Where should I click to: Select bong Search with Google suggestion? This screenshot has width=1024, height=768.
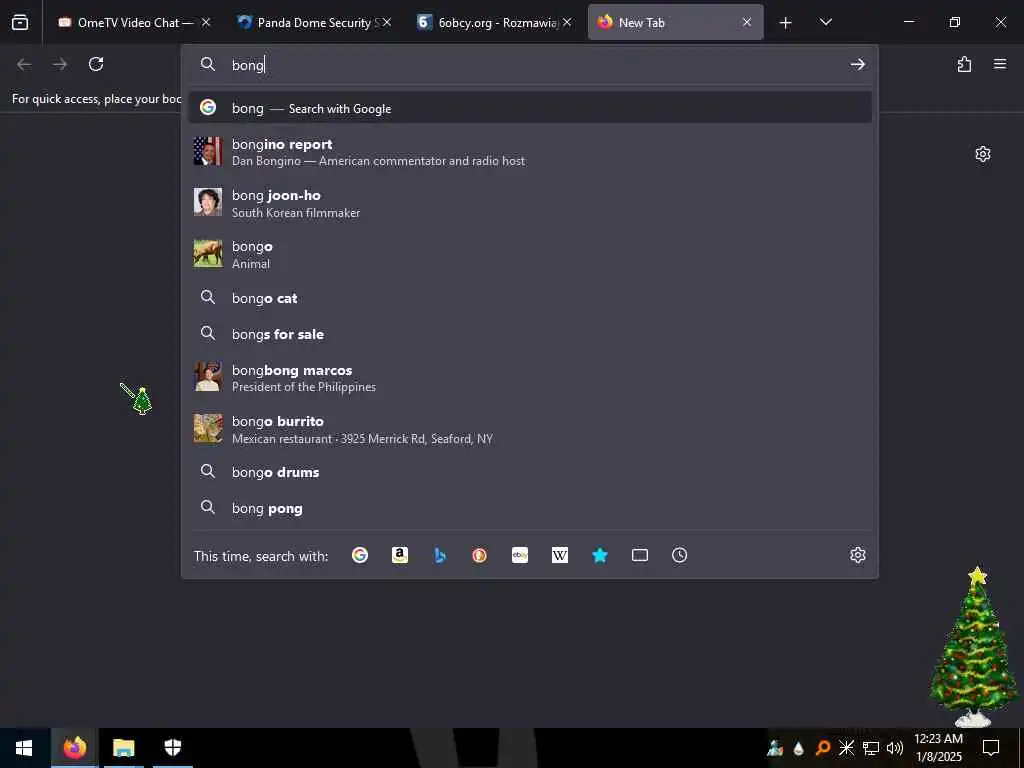click(530, 108)
